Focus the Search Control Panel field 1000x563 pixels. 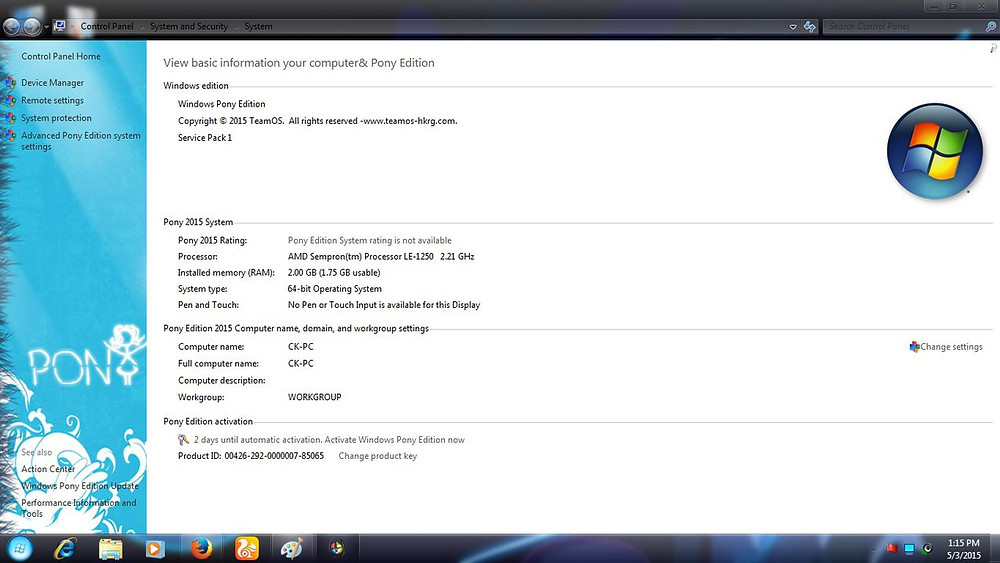(x=903, y=26)
